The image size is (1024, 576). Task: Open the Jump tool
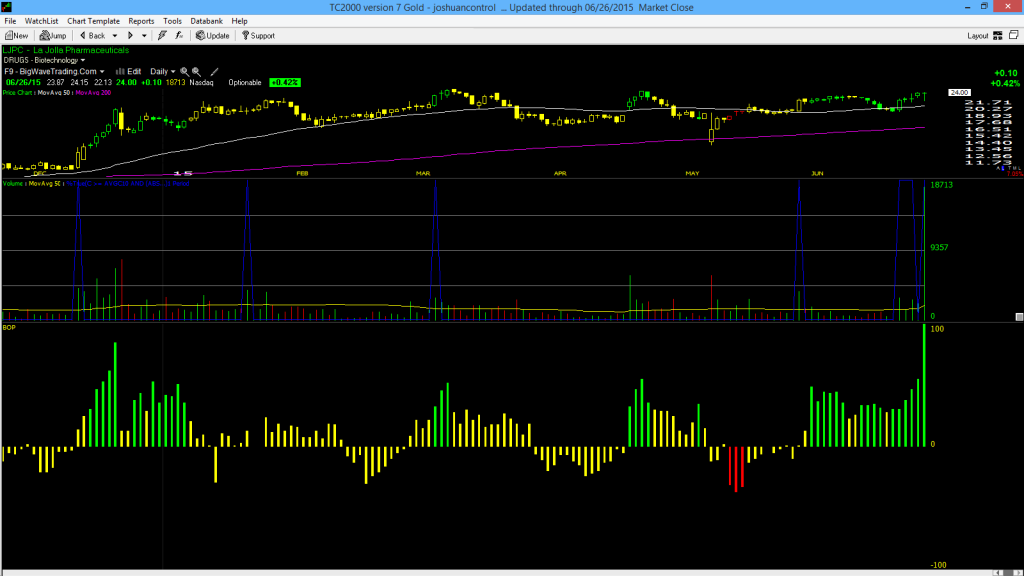[53, 36]
